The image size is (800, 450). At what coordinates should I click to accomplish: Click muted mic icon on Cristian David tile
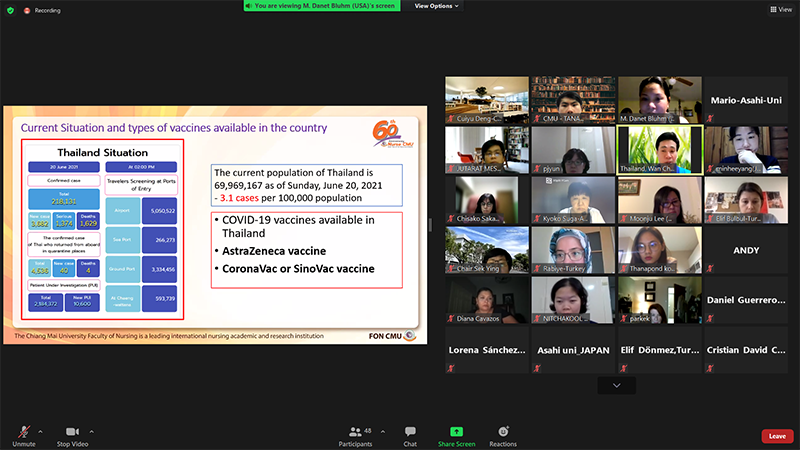click(x=710, y=368)
